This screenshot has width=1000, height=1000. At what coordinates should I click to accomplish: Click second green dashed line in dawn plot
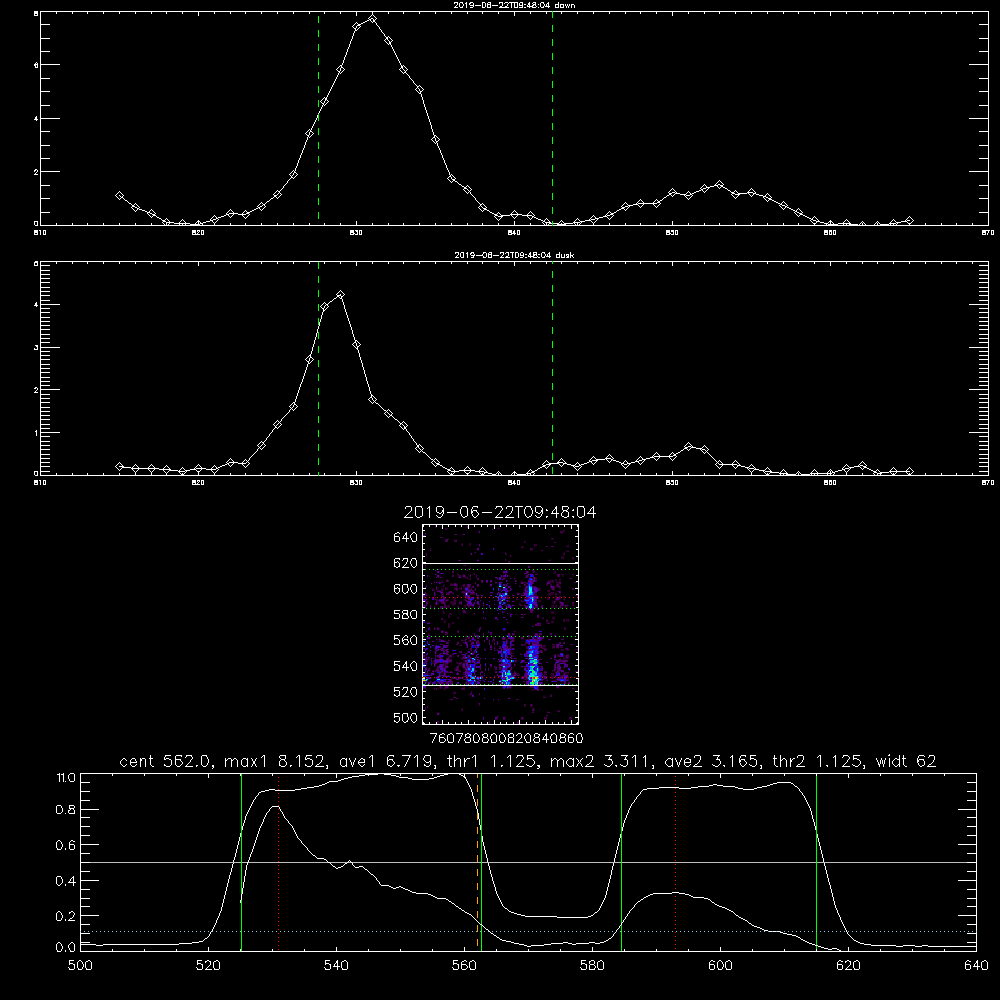pyautogui.click(x=552, y=118)
